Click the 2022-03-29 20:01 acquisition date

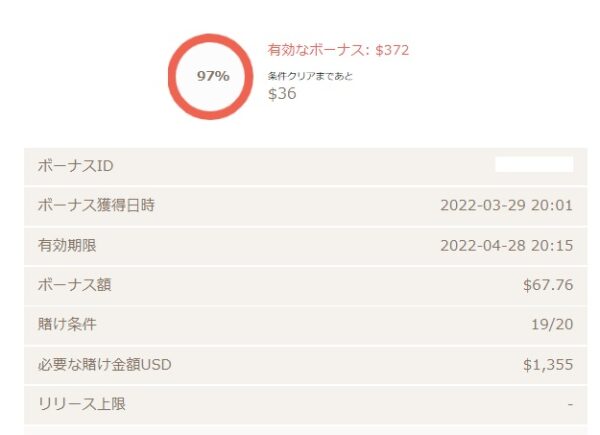506,205
